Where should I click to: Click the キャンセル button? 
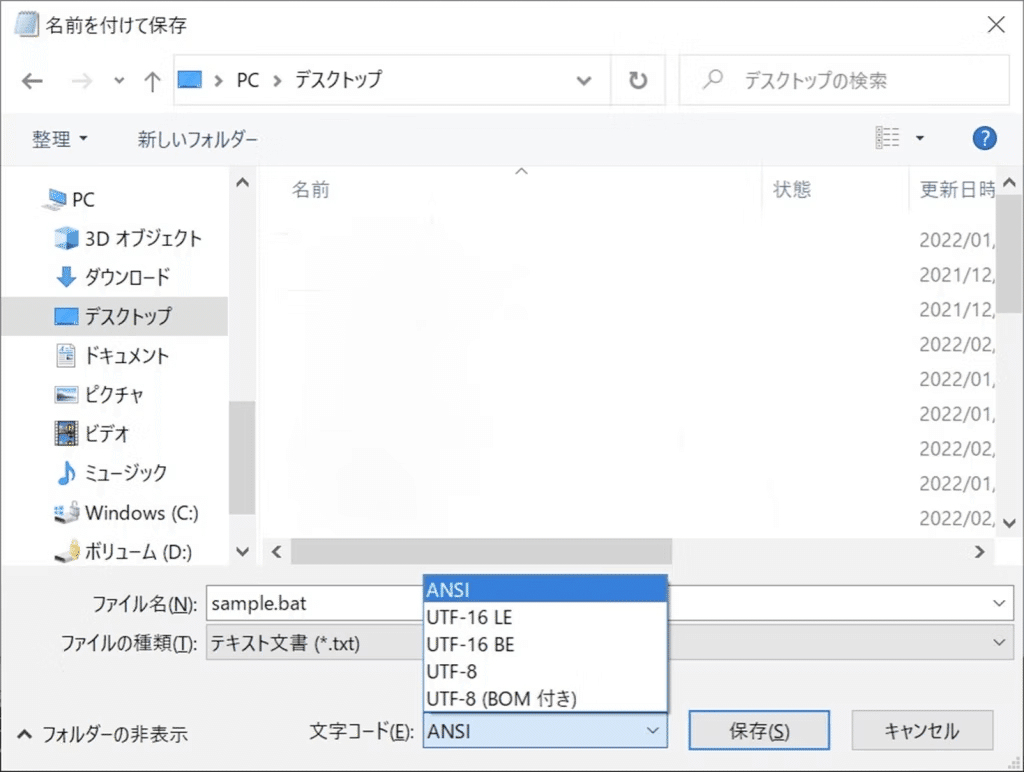pyautogui.click(x=922, y=730)
